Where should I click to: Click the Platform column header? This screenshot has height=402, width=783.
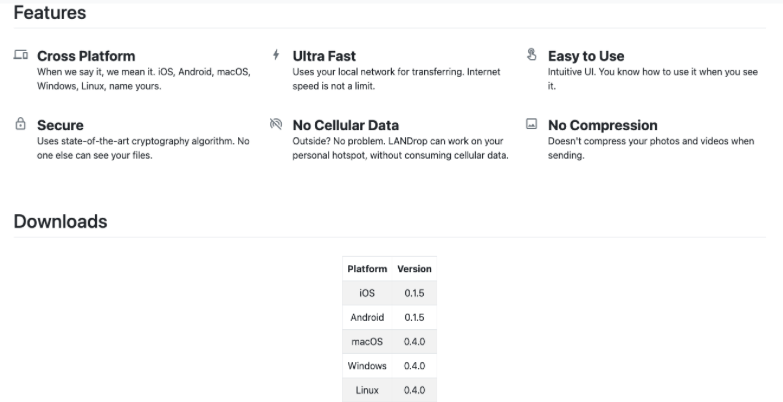(x=367, y=269)
